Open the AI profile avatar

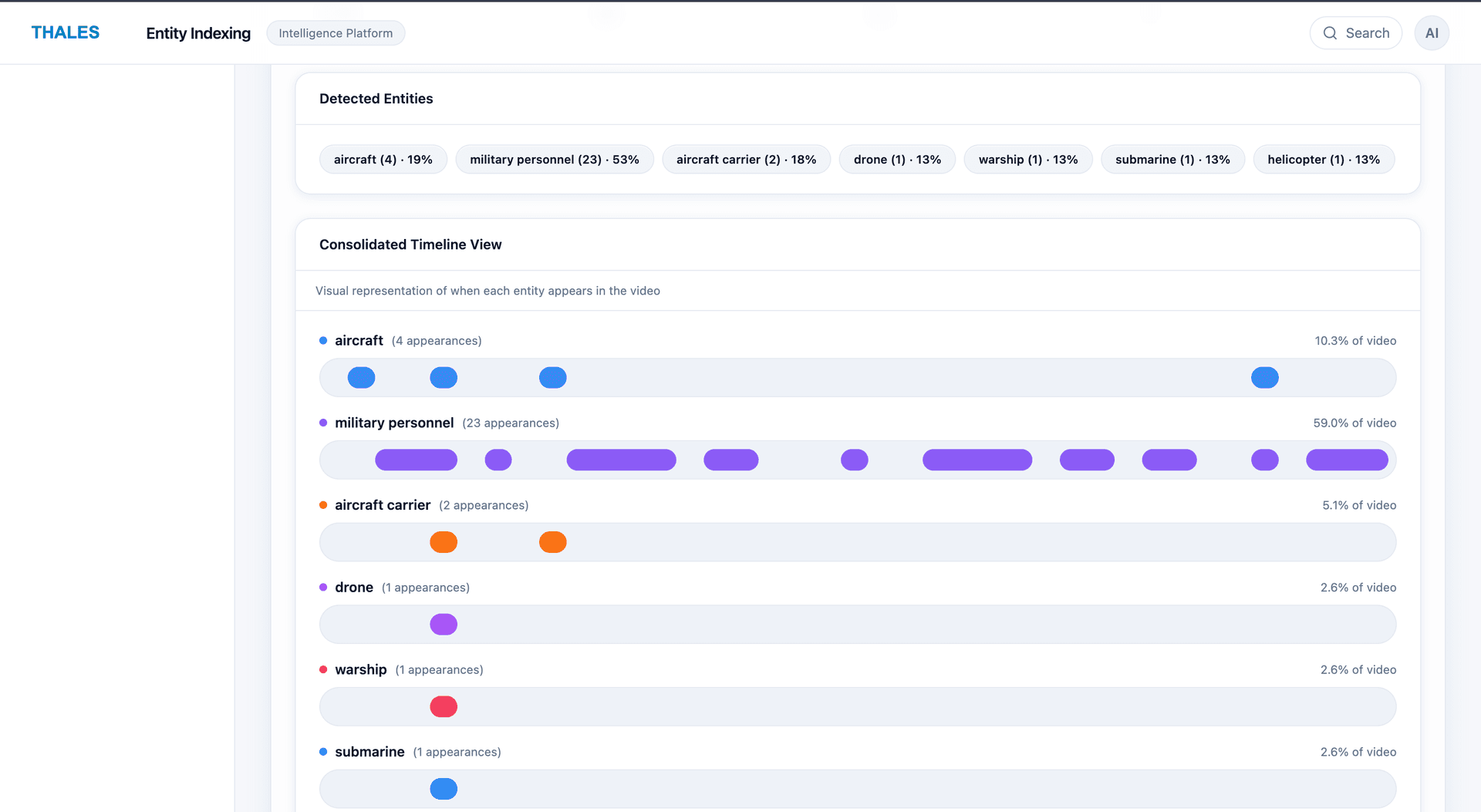tap(1432, 32)
